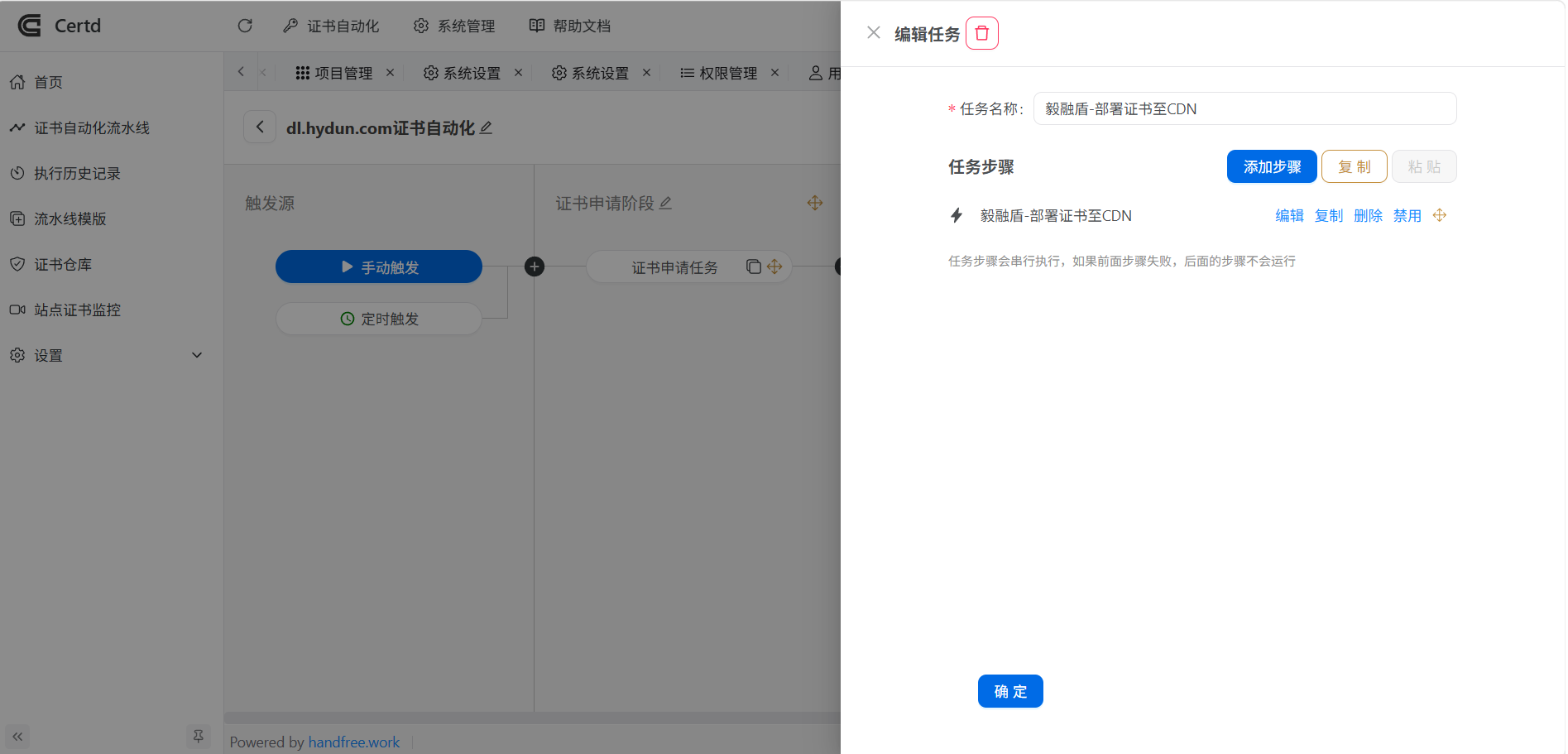Switch to the first 系统设置 tab
This screenshot has width=1568, height=754.
(462, 73)
